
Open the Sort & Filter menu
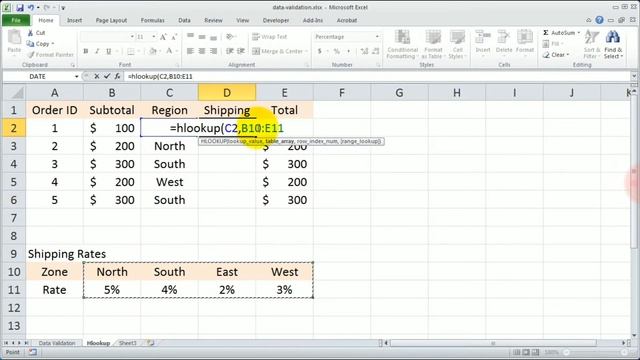tap(591, 44)
